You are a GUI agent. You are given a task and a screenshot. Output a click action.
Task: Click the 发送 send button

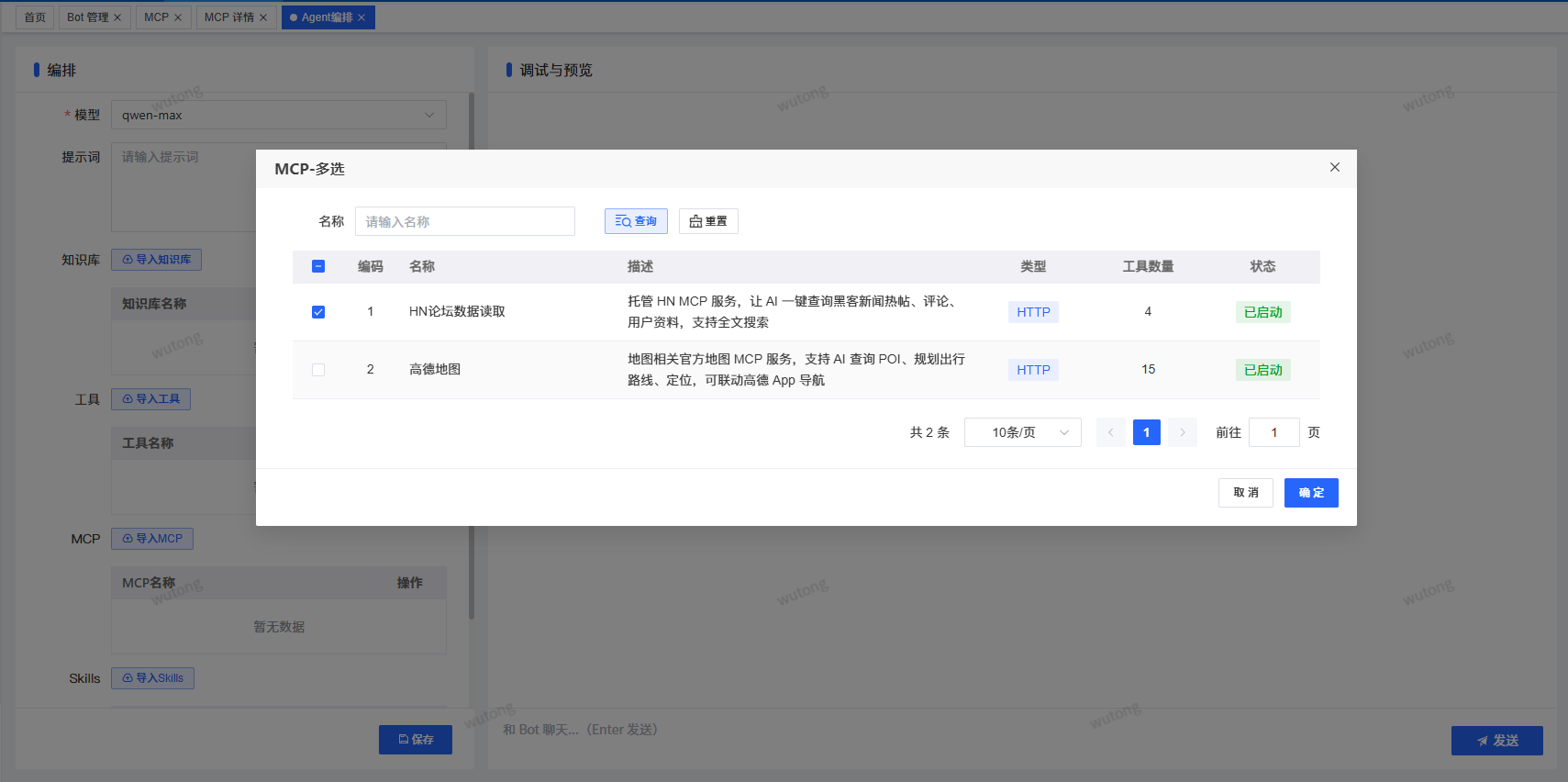click(1497, 741)
